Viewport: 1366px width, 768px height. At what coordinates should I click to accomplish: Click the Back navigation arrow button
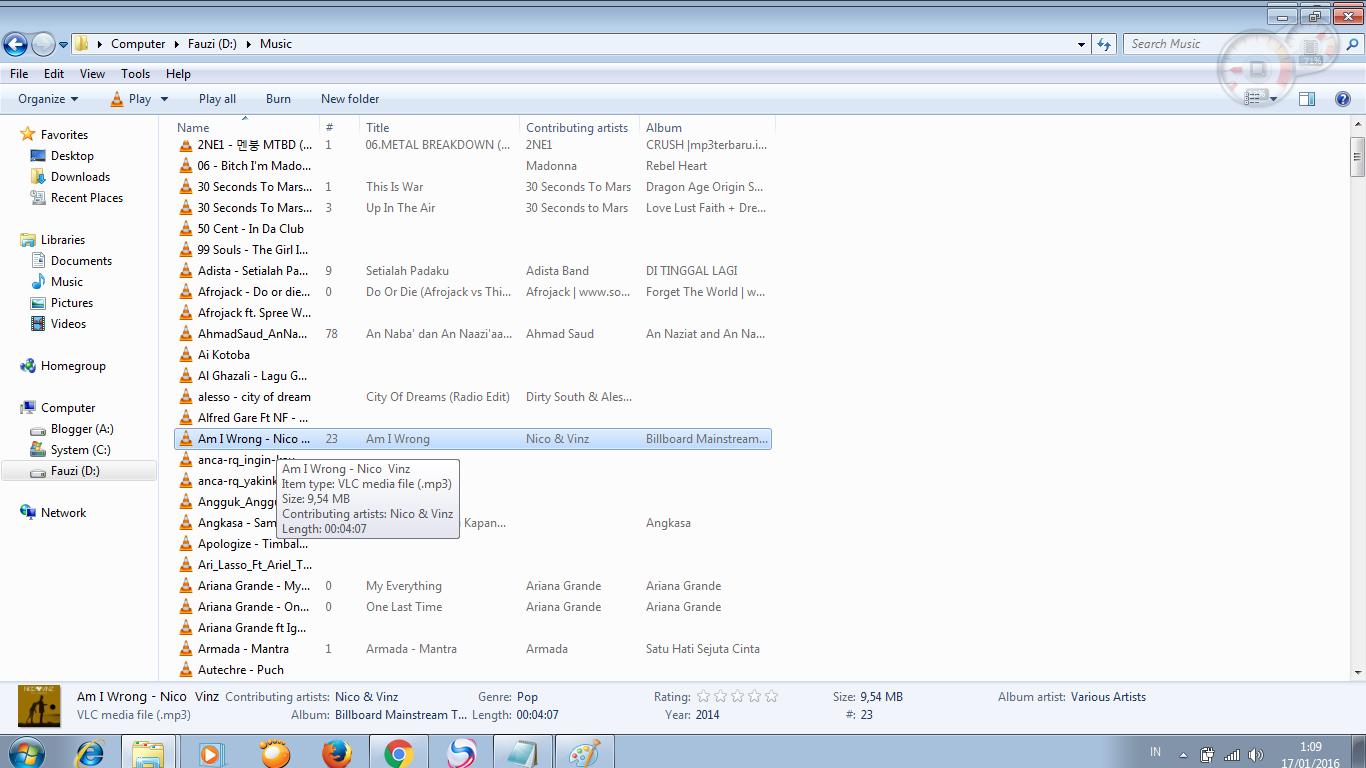coord(15,44)
